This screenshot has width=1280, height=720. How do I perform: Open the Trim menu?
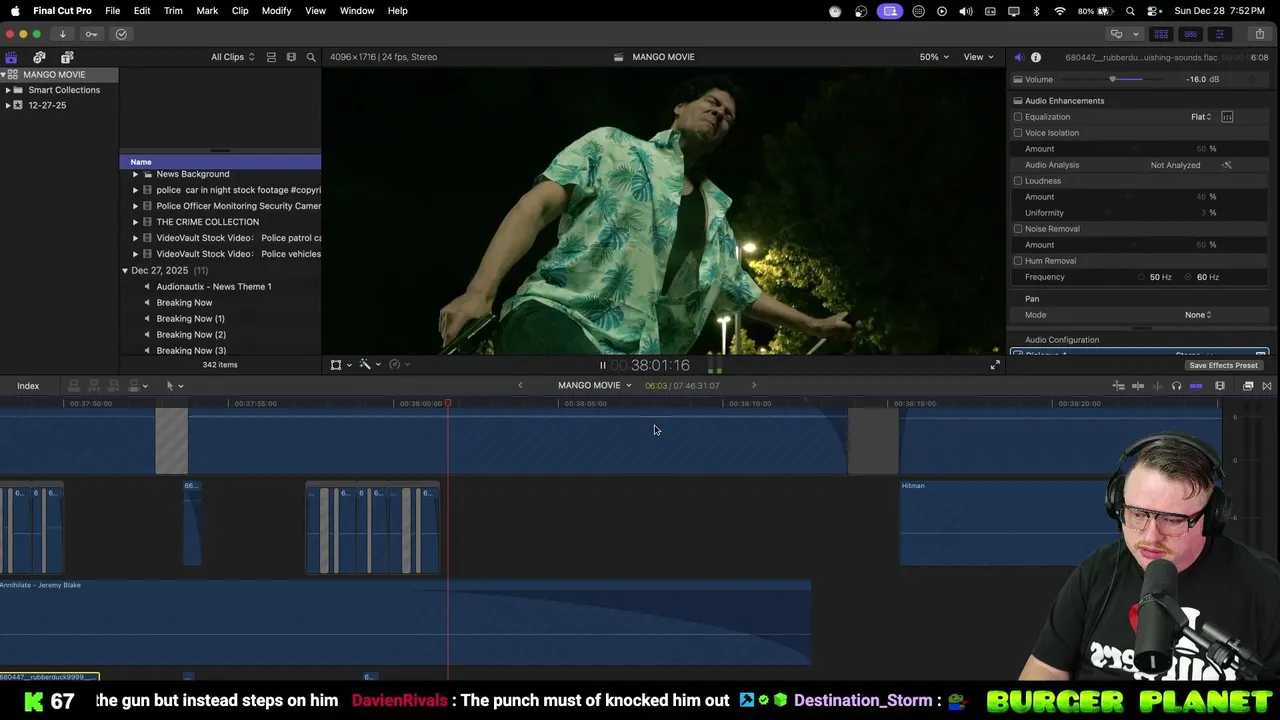point(173,11)
